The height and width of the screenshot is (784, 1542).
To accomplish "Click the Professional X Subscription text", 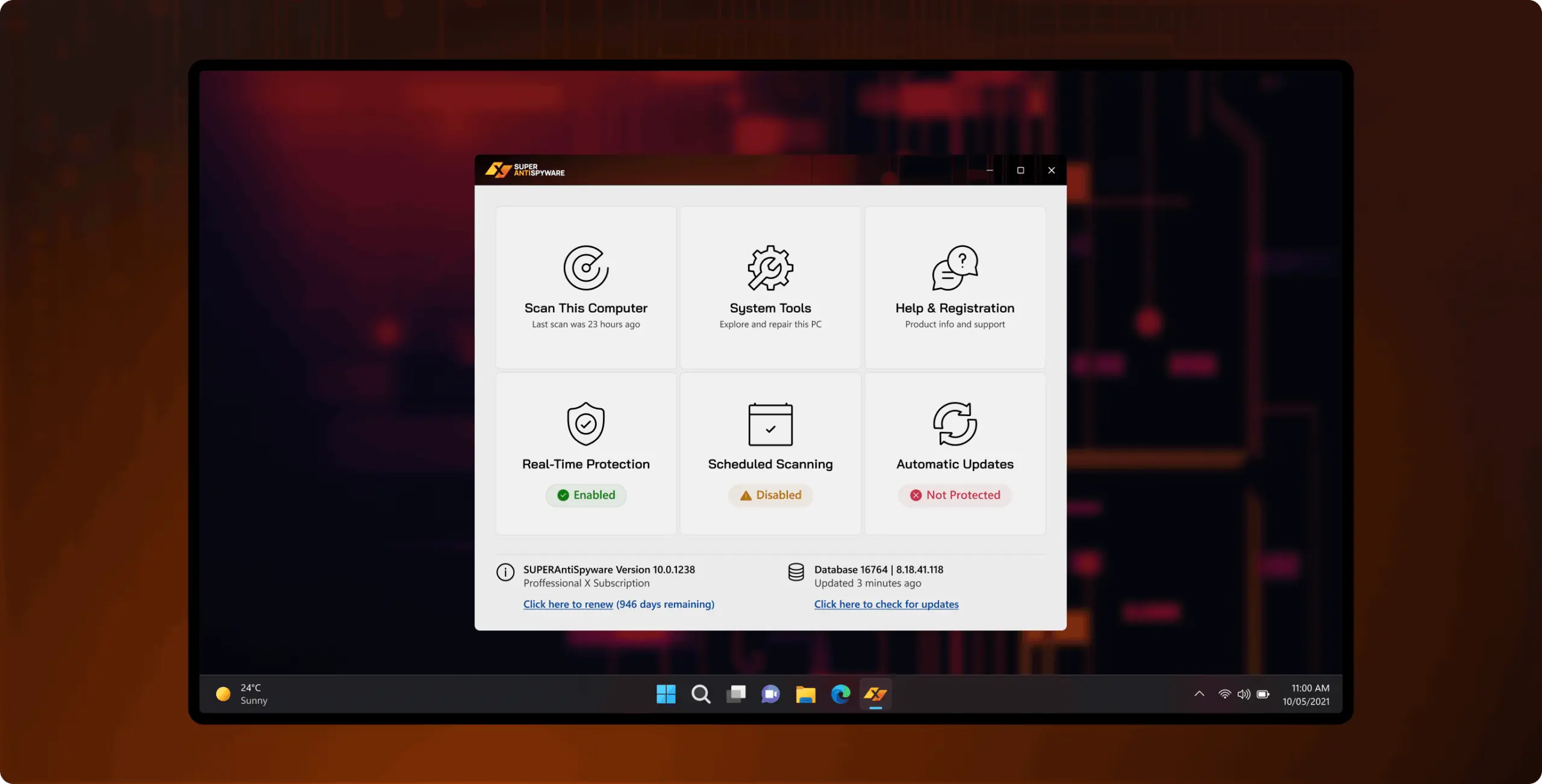I will point(586,583).
